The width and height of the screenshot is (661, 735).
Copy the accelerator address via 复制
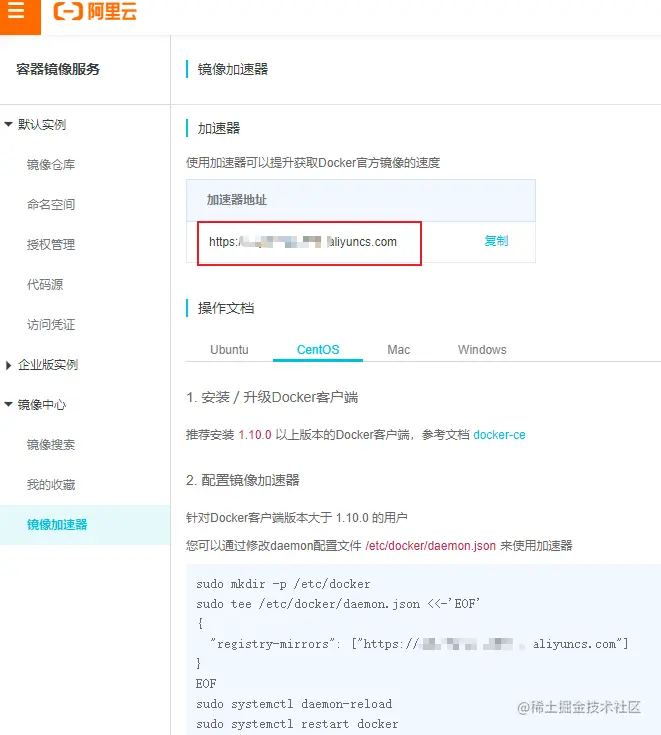496,241
